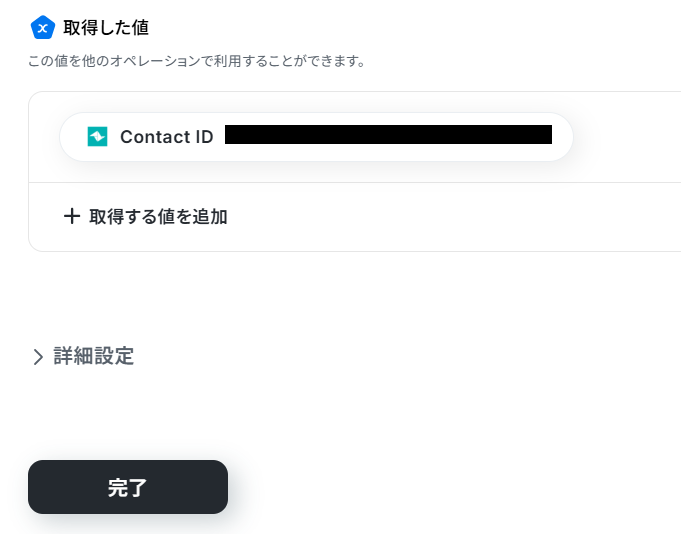This screenshot has height=534, width=681.
Task: Click the left padding of Contact ID chip
Action: point(72,137)
